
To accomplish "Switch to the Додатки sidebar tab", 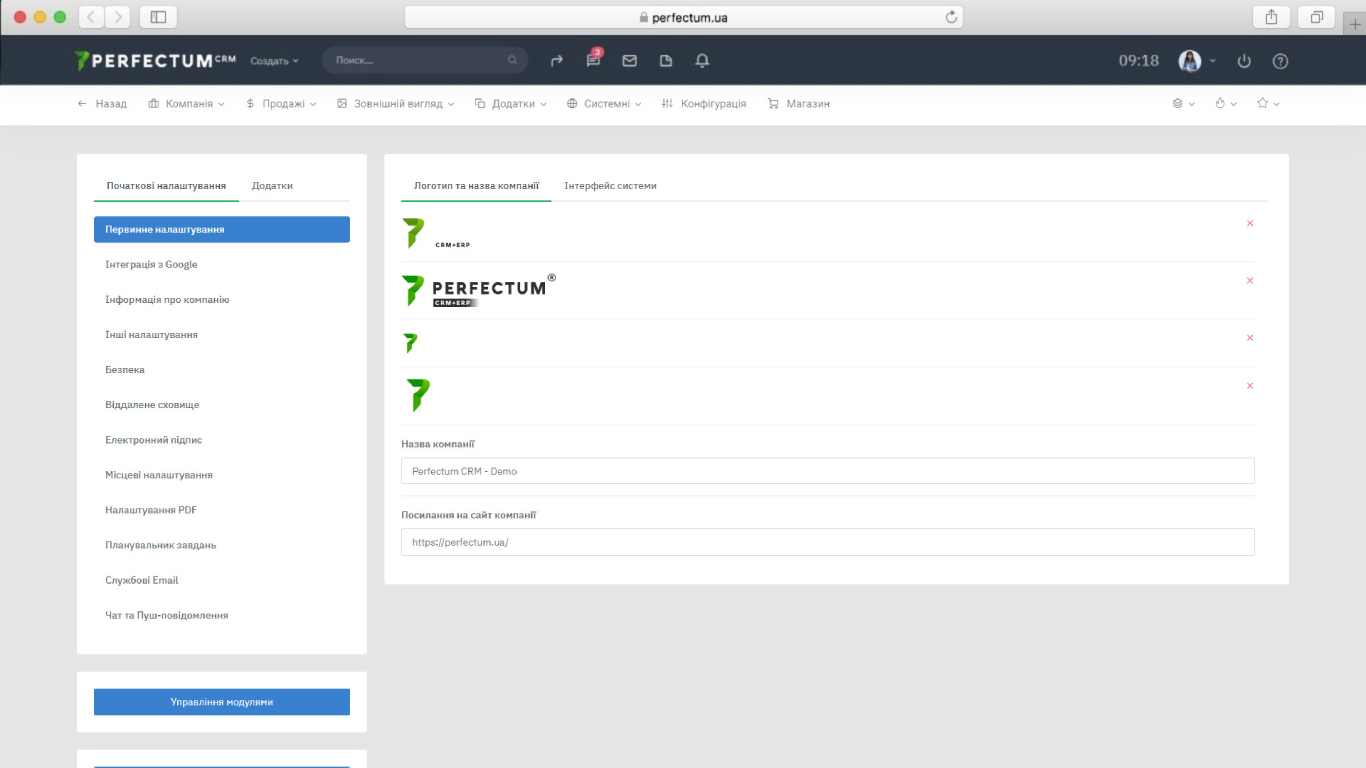I will pyautogui.click(x=272, y=186).
